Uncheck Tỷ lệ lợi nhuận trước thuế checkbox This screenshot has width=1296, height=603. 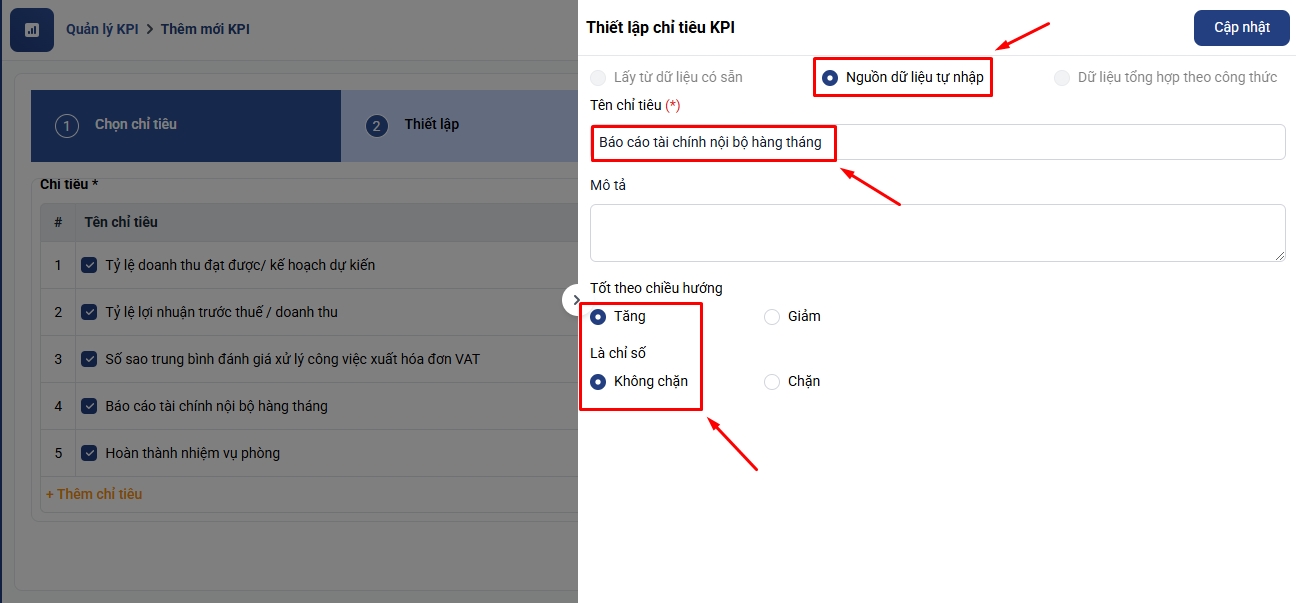click(89, 313)
